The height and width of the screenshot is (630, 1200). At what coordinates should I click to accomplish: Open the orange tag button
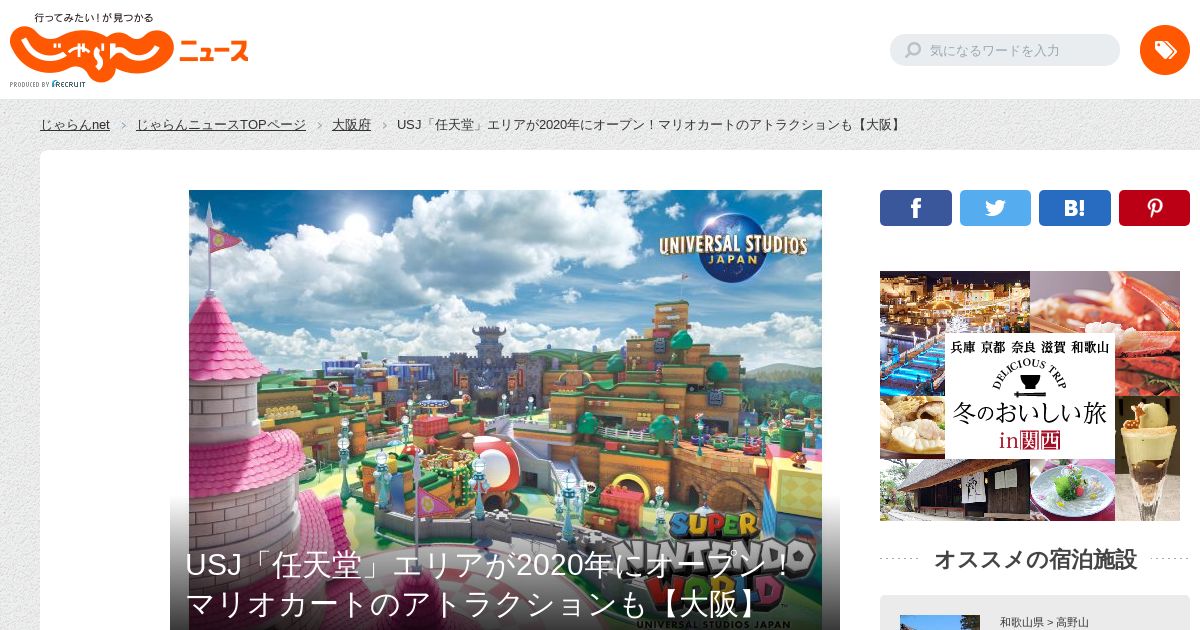tap(1165, 50)
